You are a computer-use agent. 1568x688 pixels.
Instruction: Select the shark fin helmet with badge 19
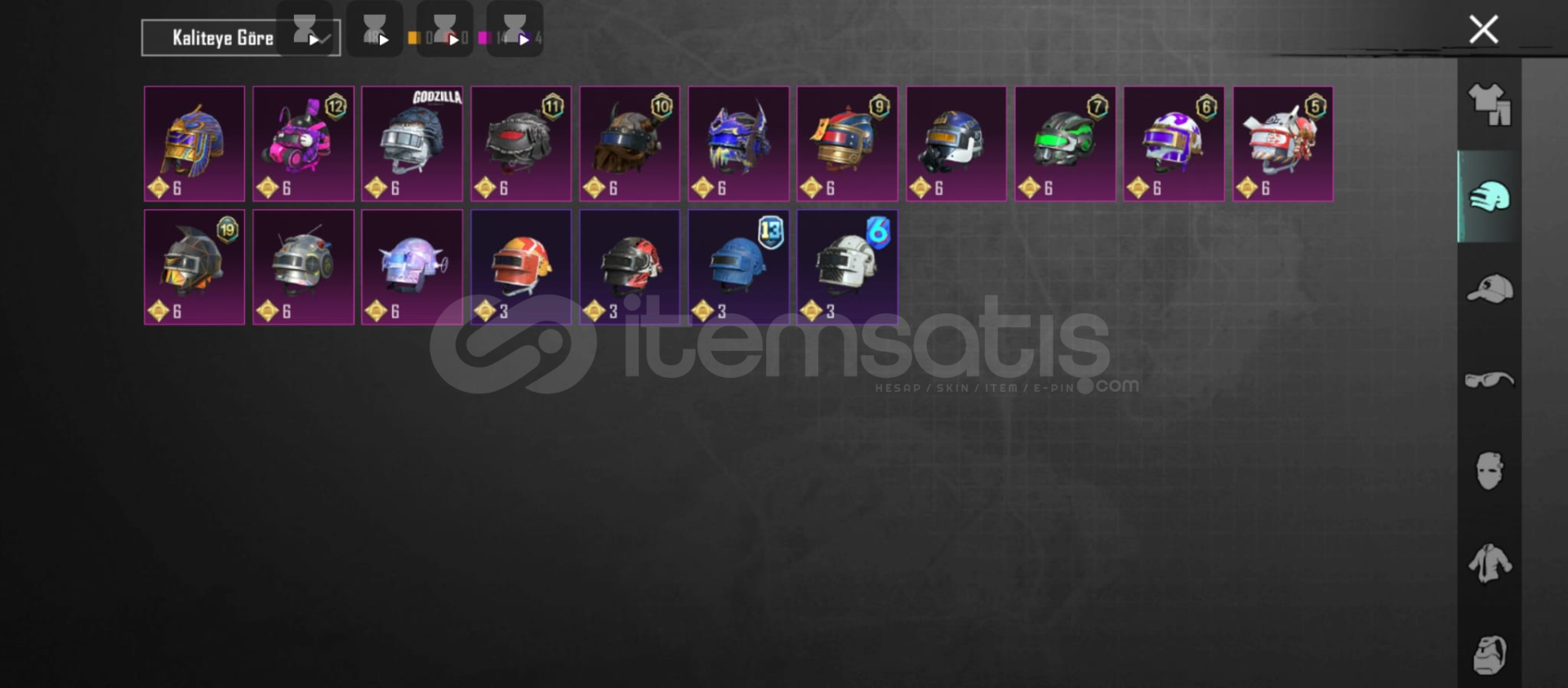tap(194, 267)
